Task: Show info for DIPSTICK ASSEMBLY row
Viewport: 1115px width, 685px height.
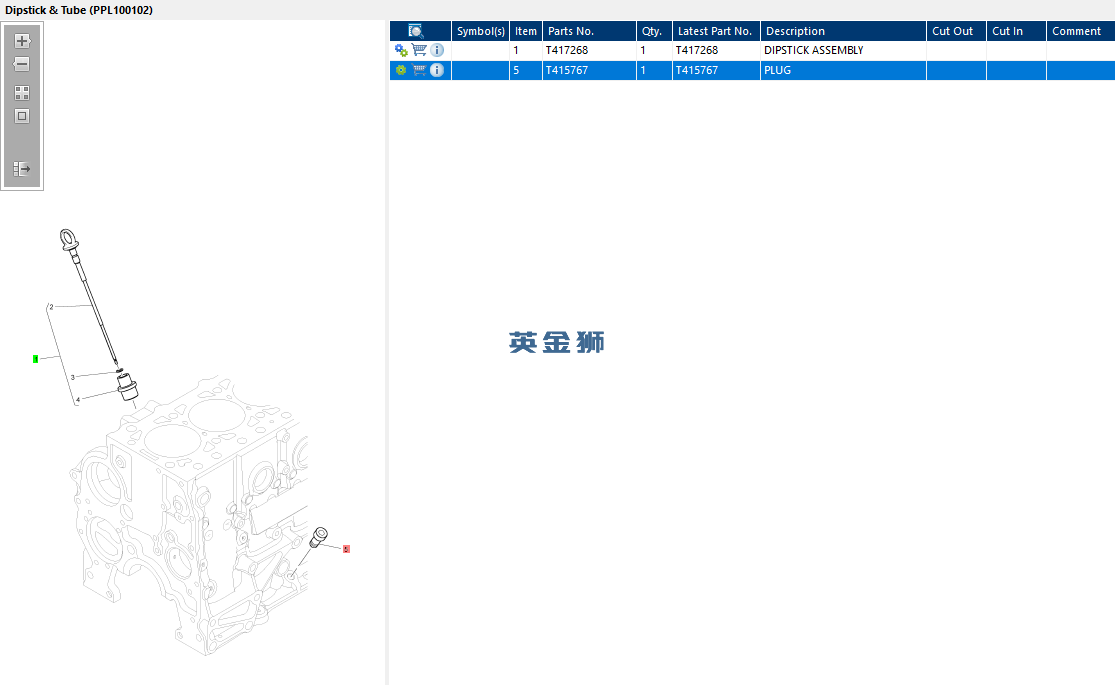Action: pyautogui.click(x=437, y=51)
